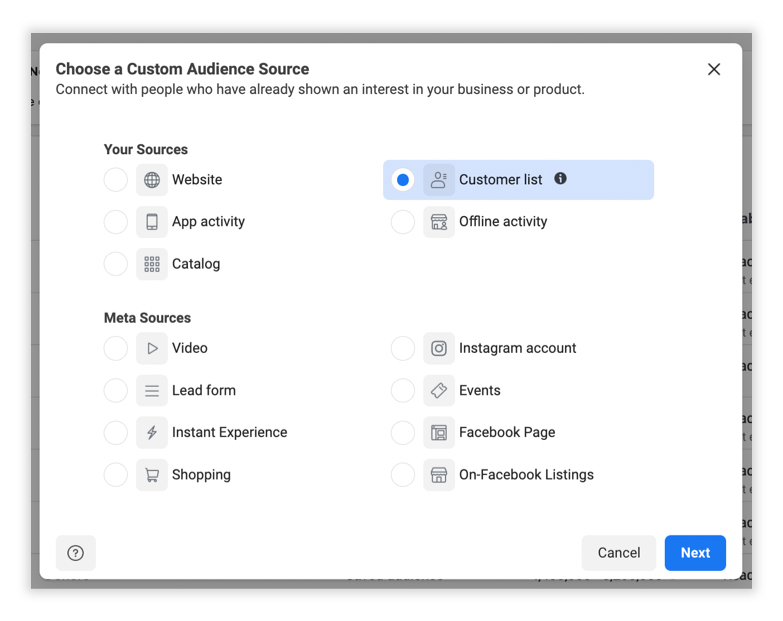Select the On-Facebook Listings radio button
Viewport: 783px width, 621px height.
point(402,475)
